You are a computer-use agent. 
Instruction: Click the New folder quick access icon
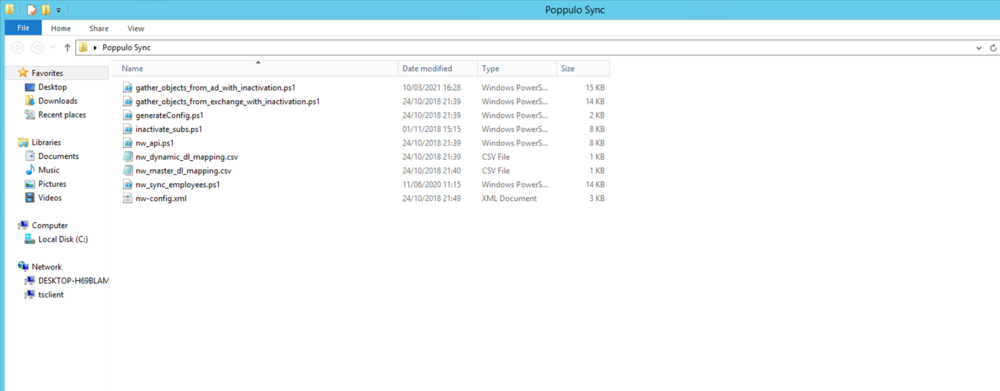pyautogui.click(x=45, y=10)
